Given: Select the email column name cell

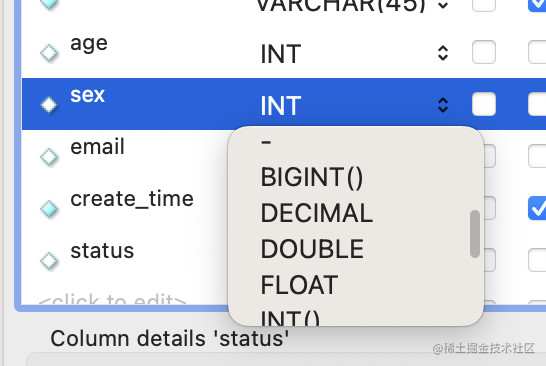Looking at the screenshot, I should click(x=97, y=146).
